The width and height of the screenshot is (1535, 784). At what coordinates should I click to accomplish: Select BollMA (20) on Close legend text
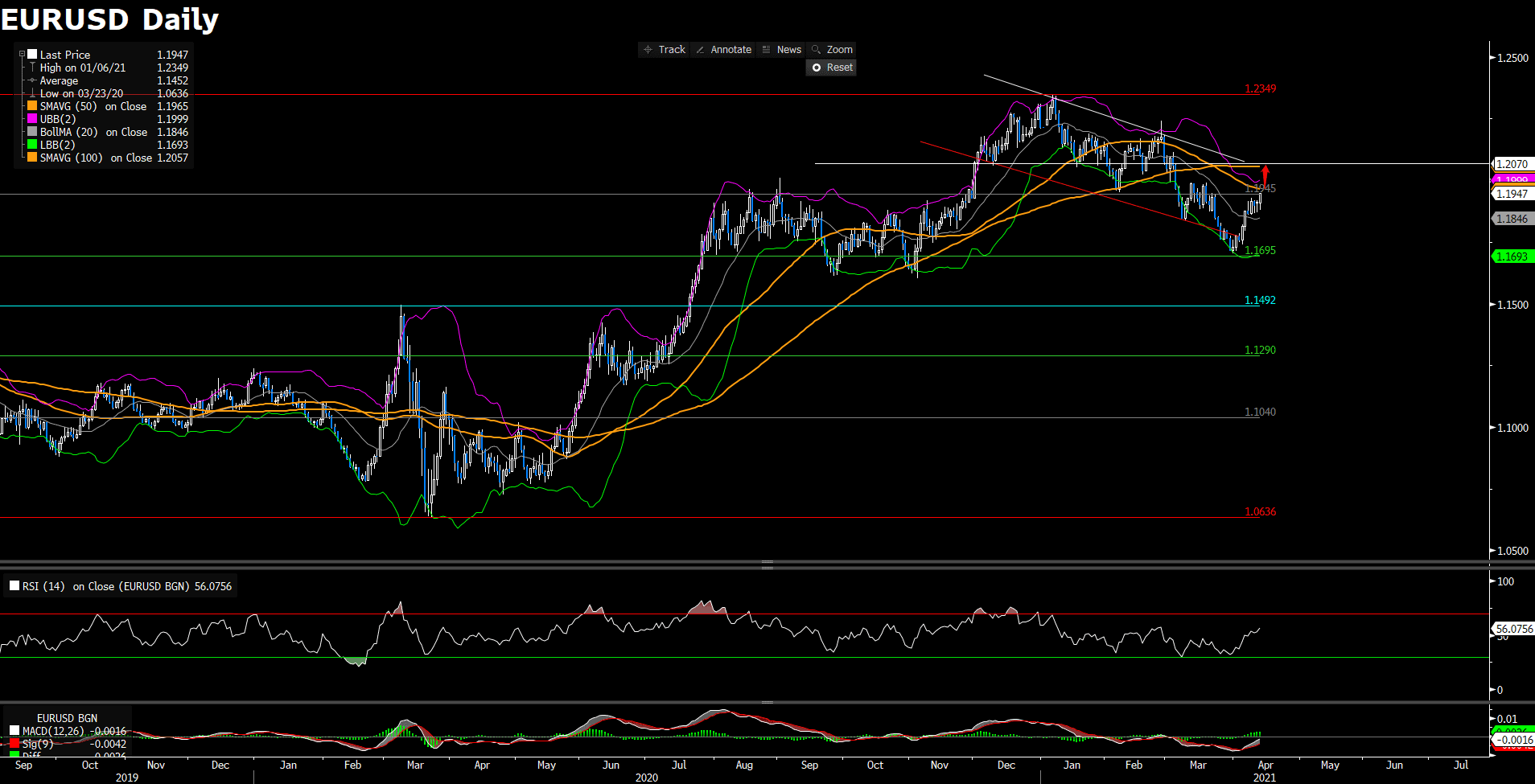click(x=93, y=132)
